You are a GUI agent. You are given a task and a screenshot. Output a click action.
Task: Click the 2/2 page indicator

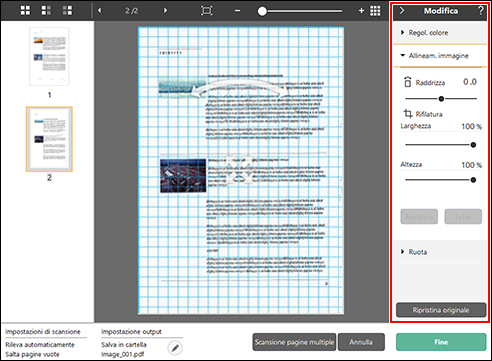[x=132, y=11]
